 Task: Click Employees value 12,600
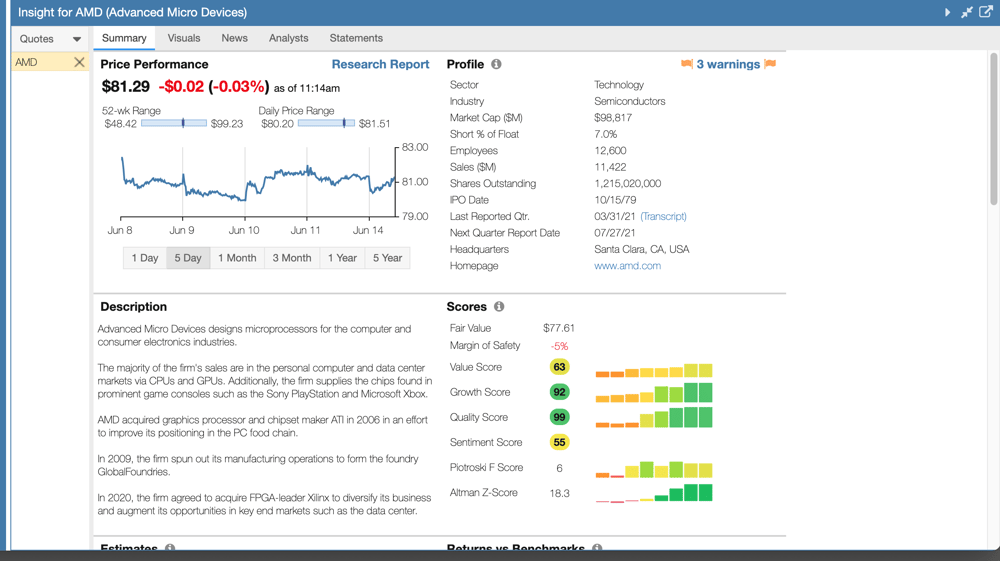[x=610, y=151]
